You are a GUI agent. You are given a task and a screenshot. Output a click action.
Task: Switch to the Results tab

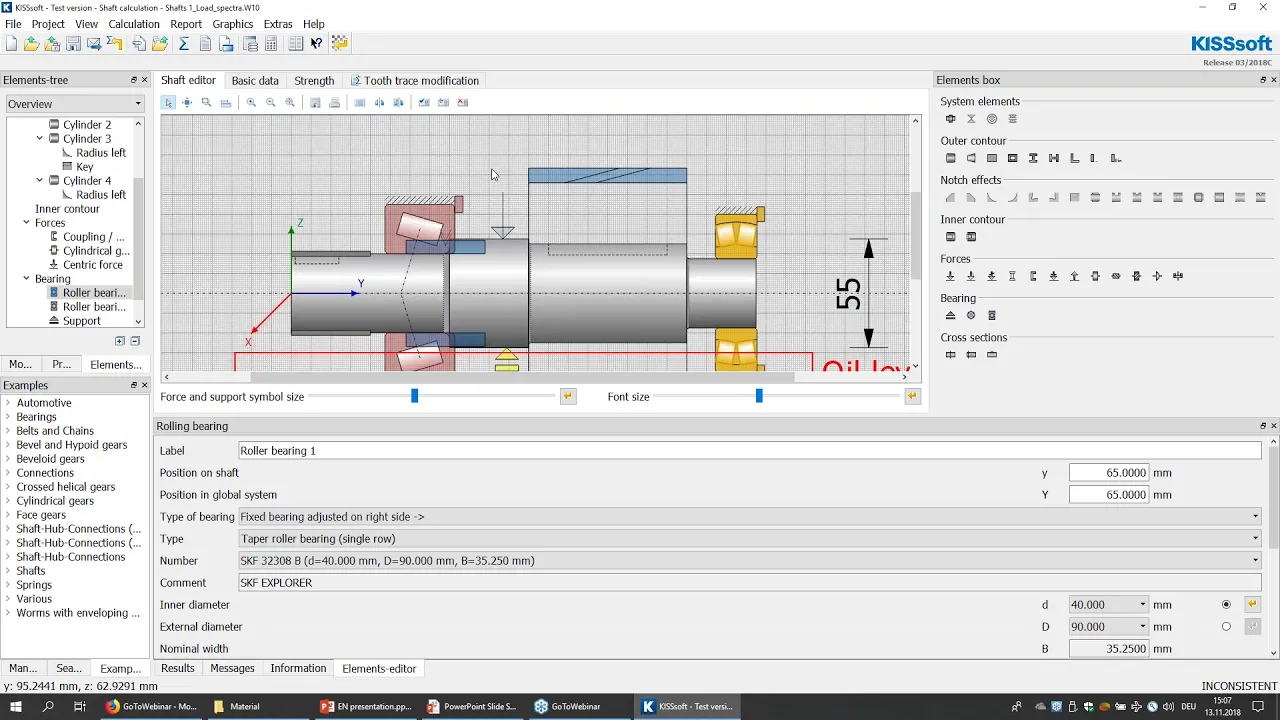(x=178, y=668)
